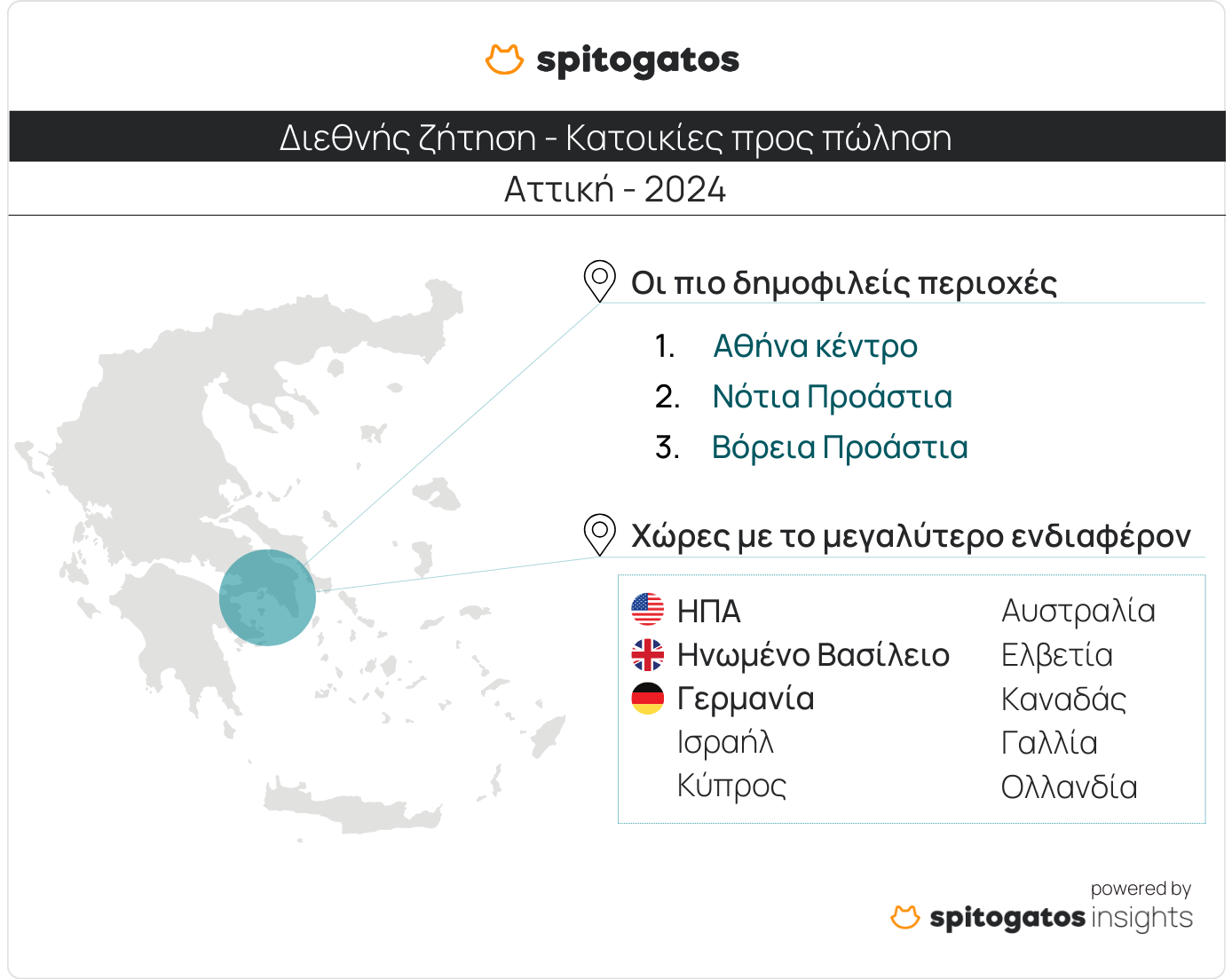Click the United Kingdom flag icon
Viewport: 1232px width, 980px height.
tap(647, 654)
